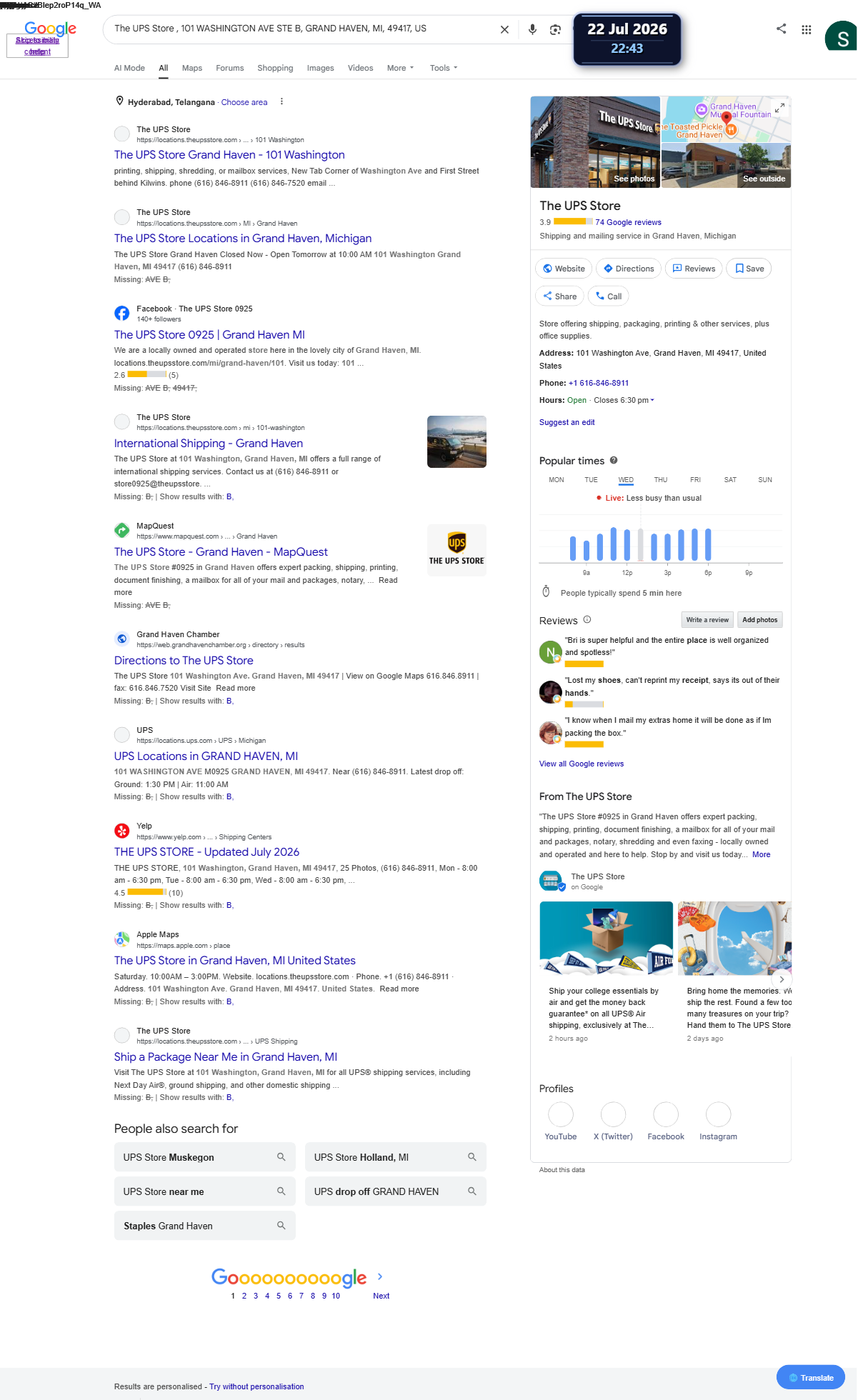
Task: Open search by image camera icon
Action: tap(555, 29)
